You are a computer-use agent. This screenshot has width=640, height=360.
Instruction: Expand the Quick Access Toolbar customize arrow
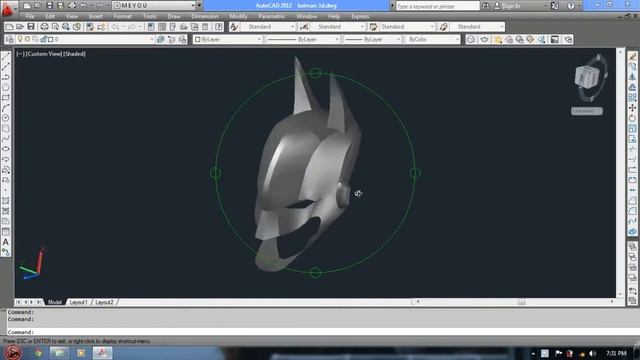click(199, 5)
